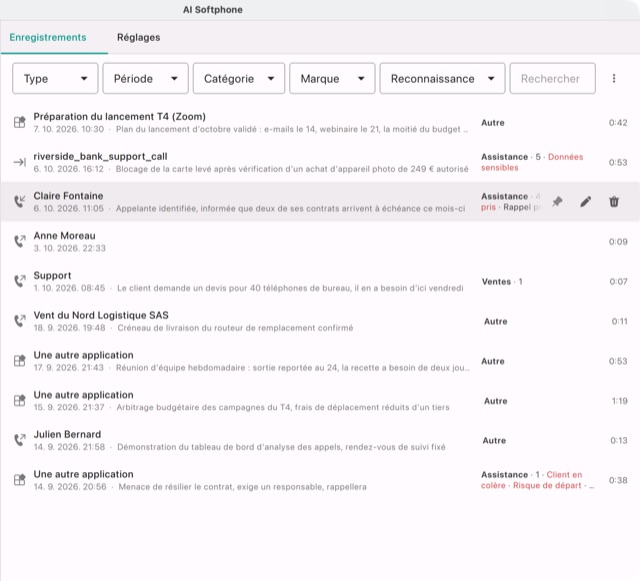Click summary 'Menace de résilier le contrat'

pyautogui.click(x=242, y=487)
